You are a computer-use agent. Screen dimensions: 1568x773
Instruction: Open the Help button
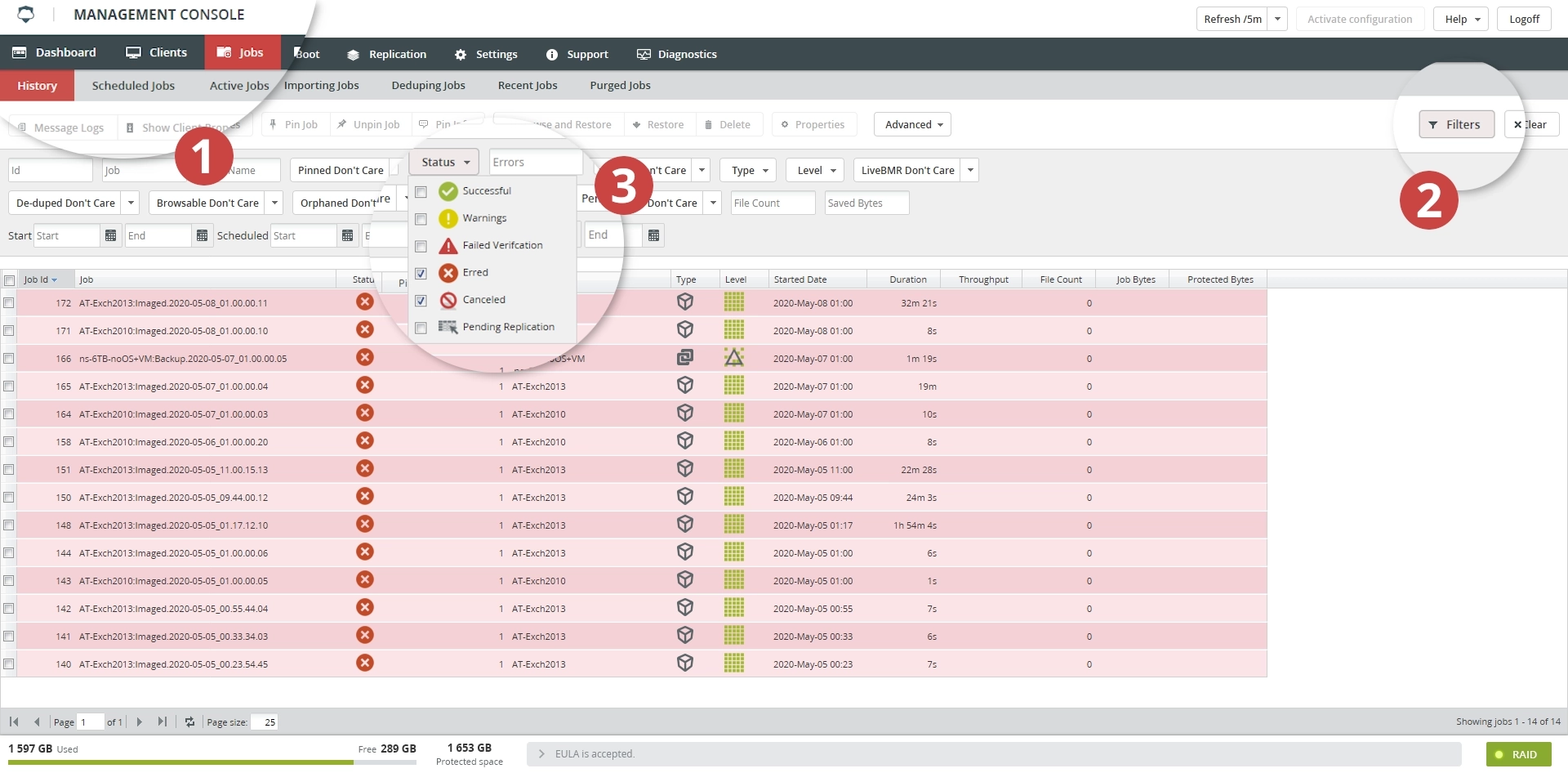[1461, 19]
